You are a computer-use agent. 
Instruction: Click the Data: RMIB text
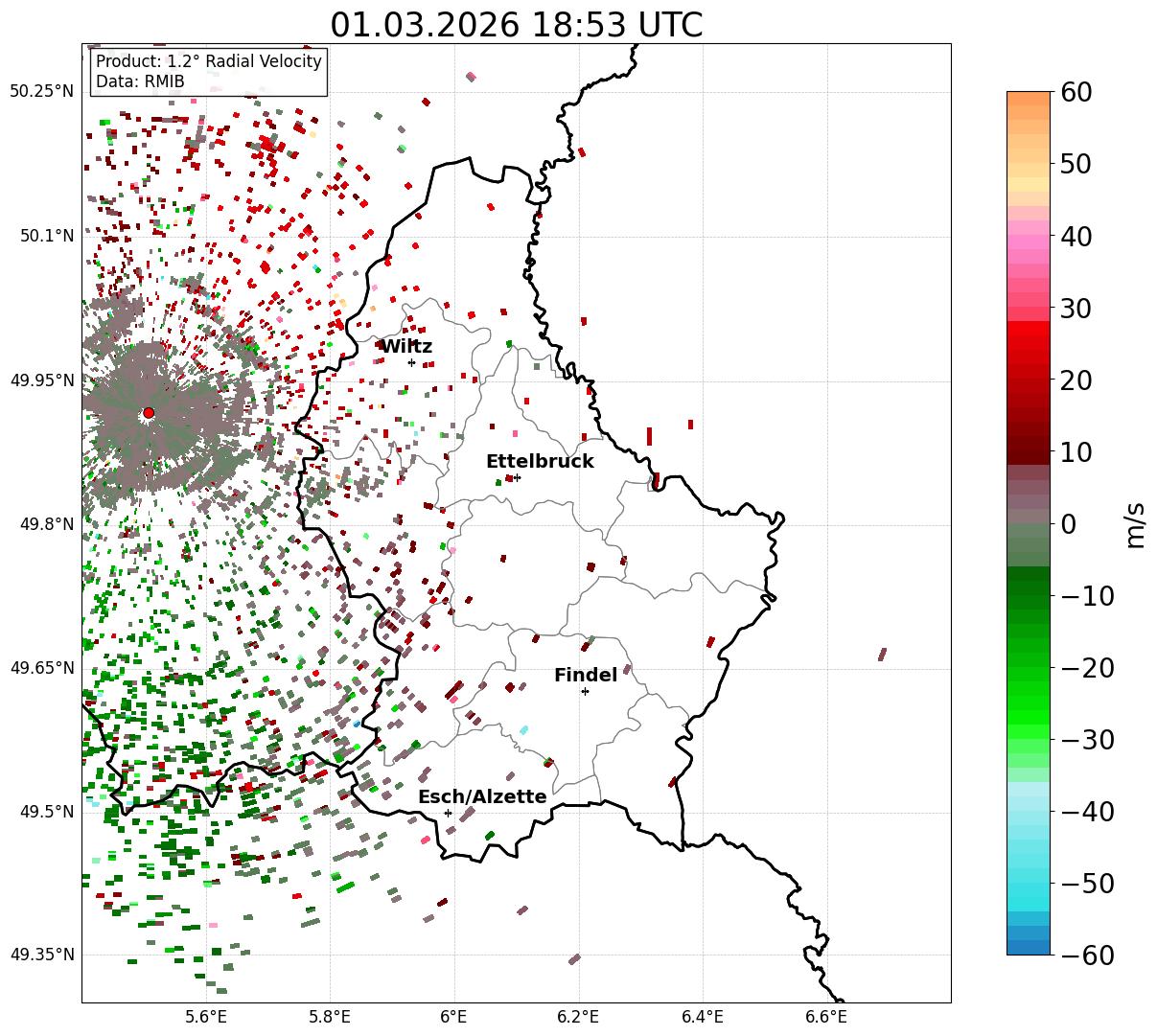[140, 82]
